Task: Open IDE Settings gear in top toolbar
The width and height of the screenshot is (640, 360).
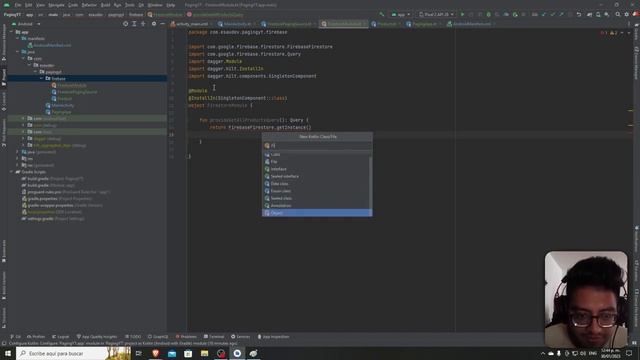Action: click(x=627, y=14)
